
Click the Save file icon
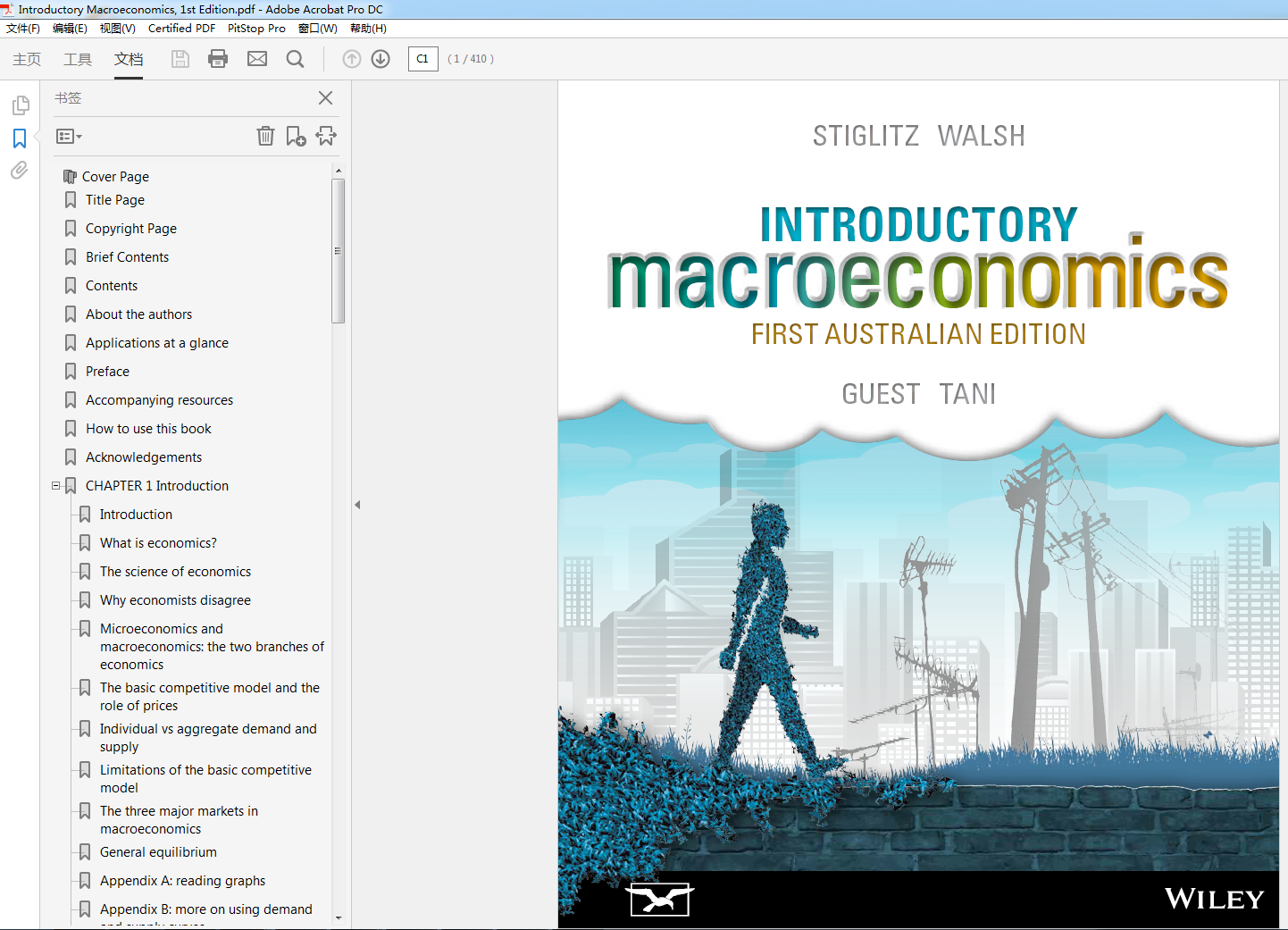click(x=180, y=59)
